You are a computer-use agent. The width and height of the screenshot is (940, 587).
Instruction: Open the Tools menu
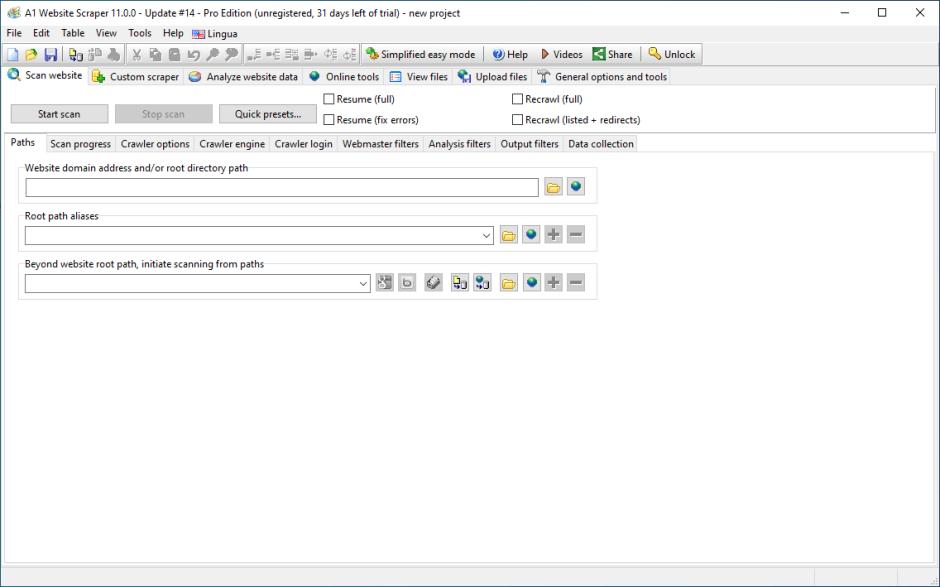tap(140, 33)
